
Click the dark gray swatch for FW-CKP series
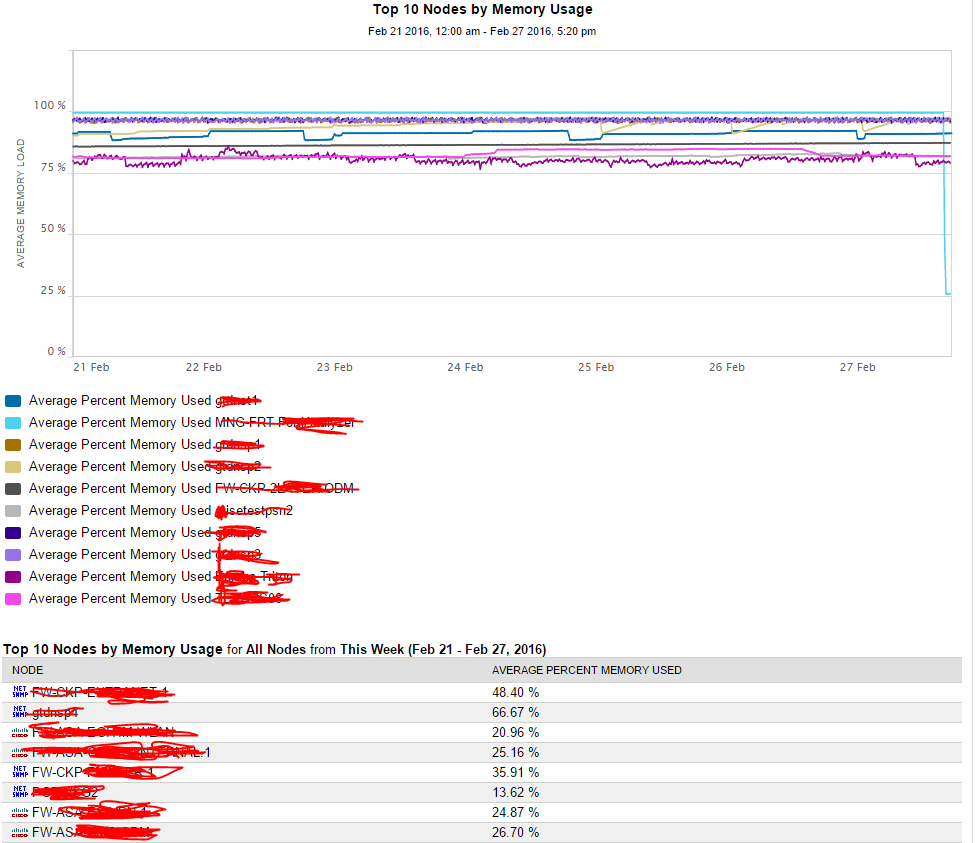[13, 489]
